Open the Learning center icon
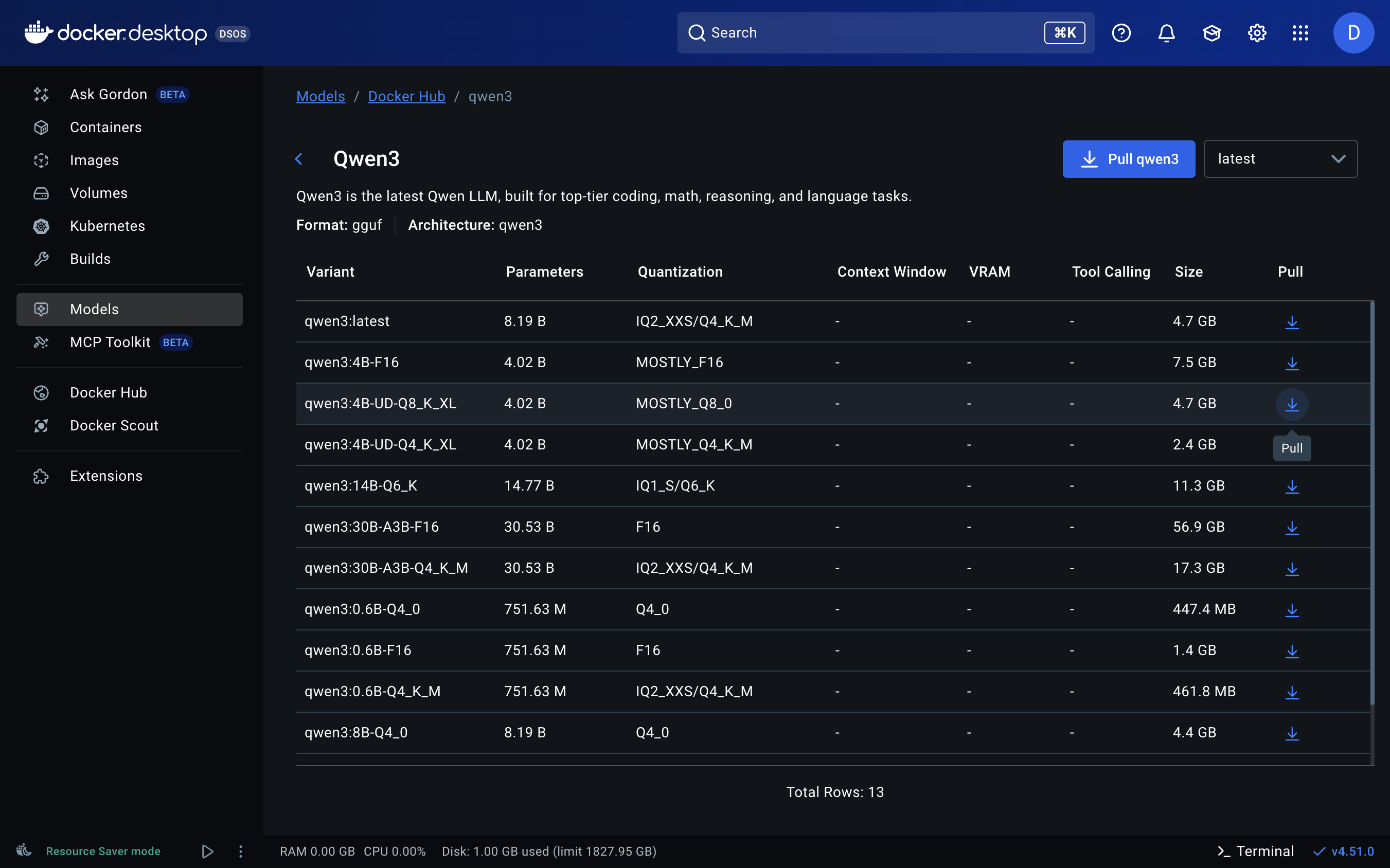The image size is (1390, 868). coord(1211,33)
